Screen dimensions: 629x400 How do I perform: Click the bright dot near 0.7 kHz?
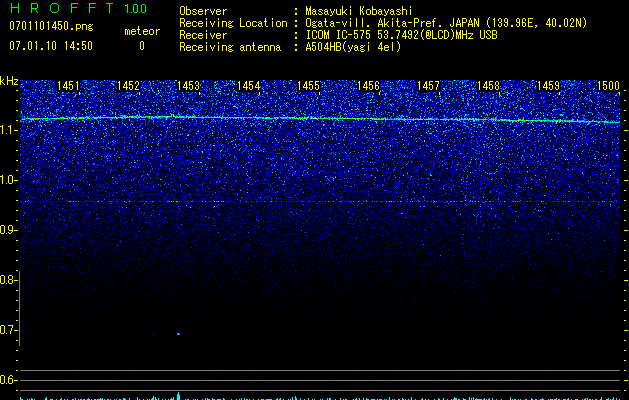pyautogui.click(x=179, y=334)
